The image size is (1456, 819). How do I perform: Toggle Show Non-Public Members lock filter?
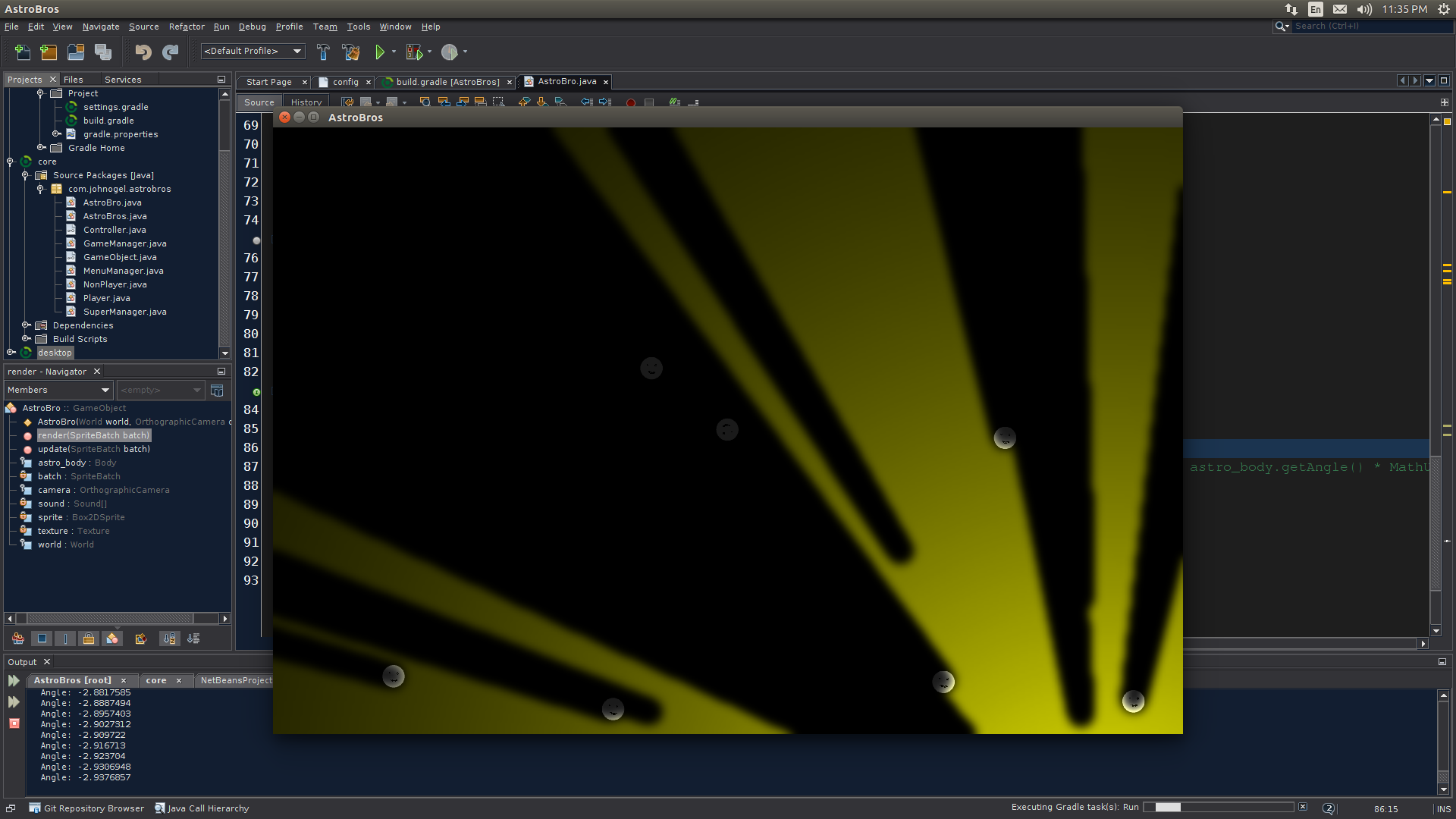pos(89,639)
